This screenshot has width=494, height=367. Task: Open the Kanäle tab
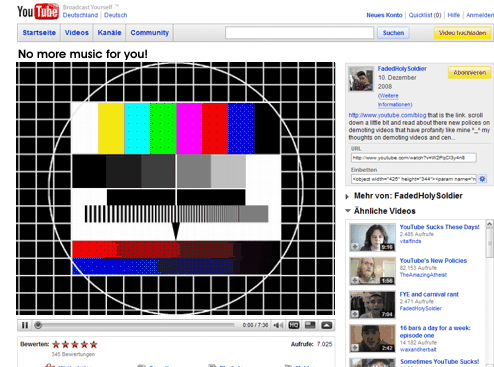coord(109,33)
